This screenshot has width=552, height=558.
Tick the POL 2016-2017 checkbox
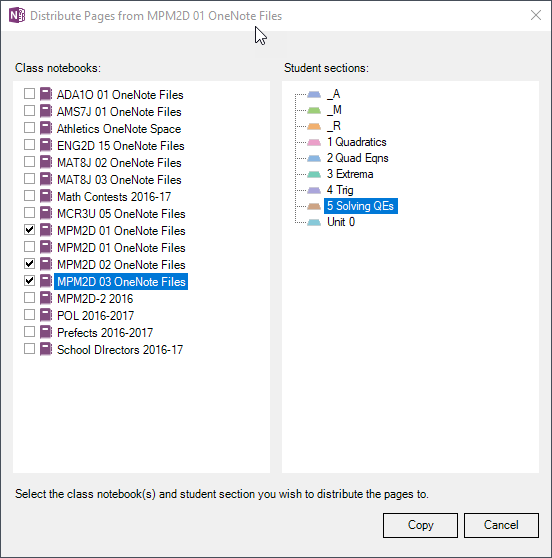[30, 315]
